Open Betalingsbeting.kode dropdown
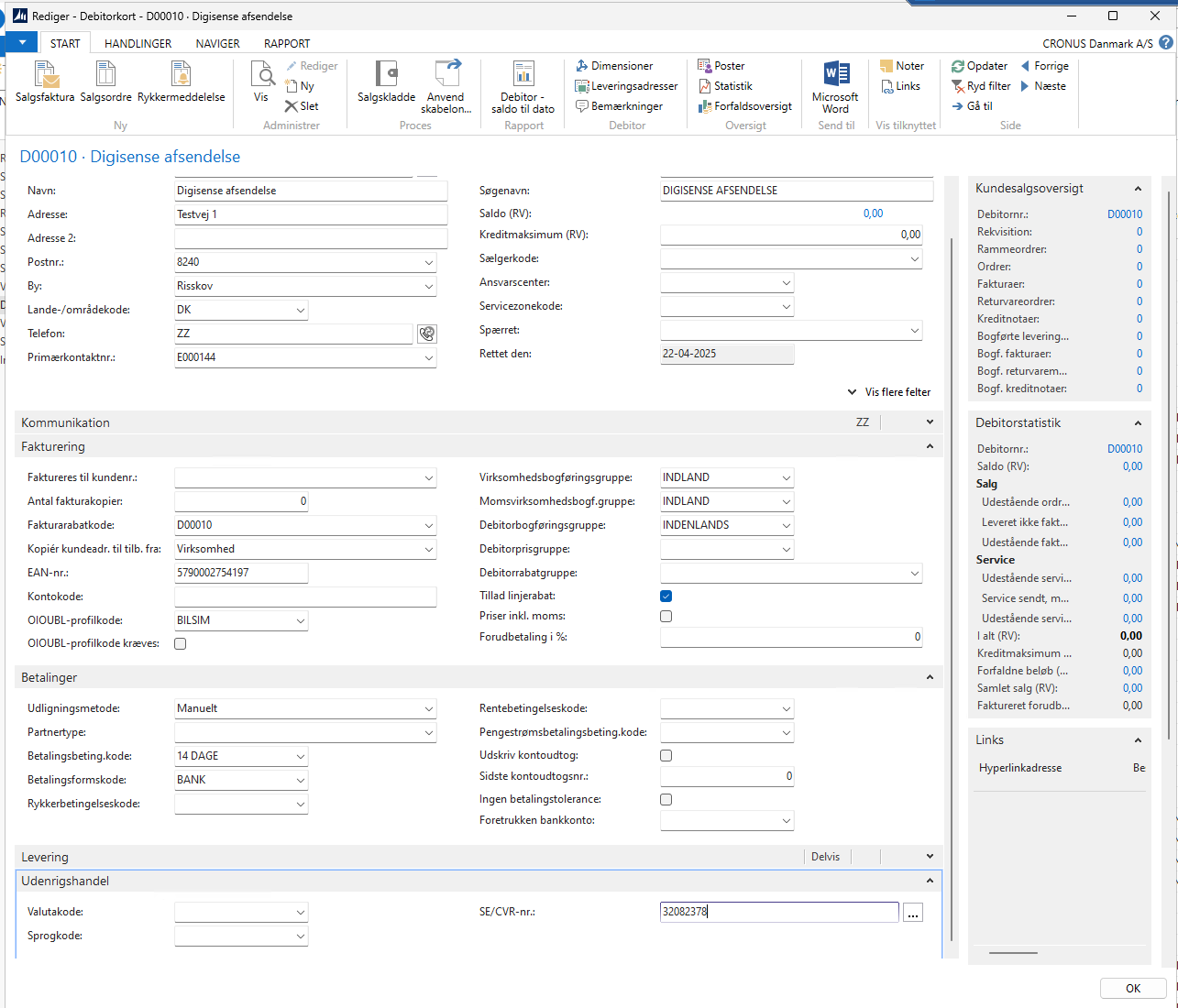 tap(300, 756)
